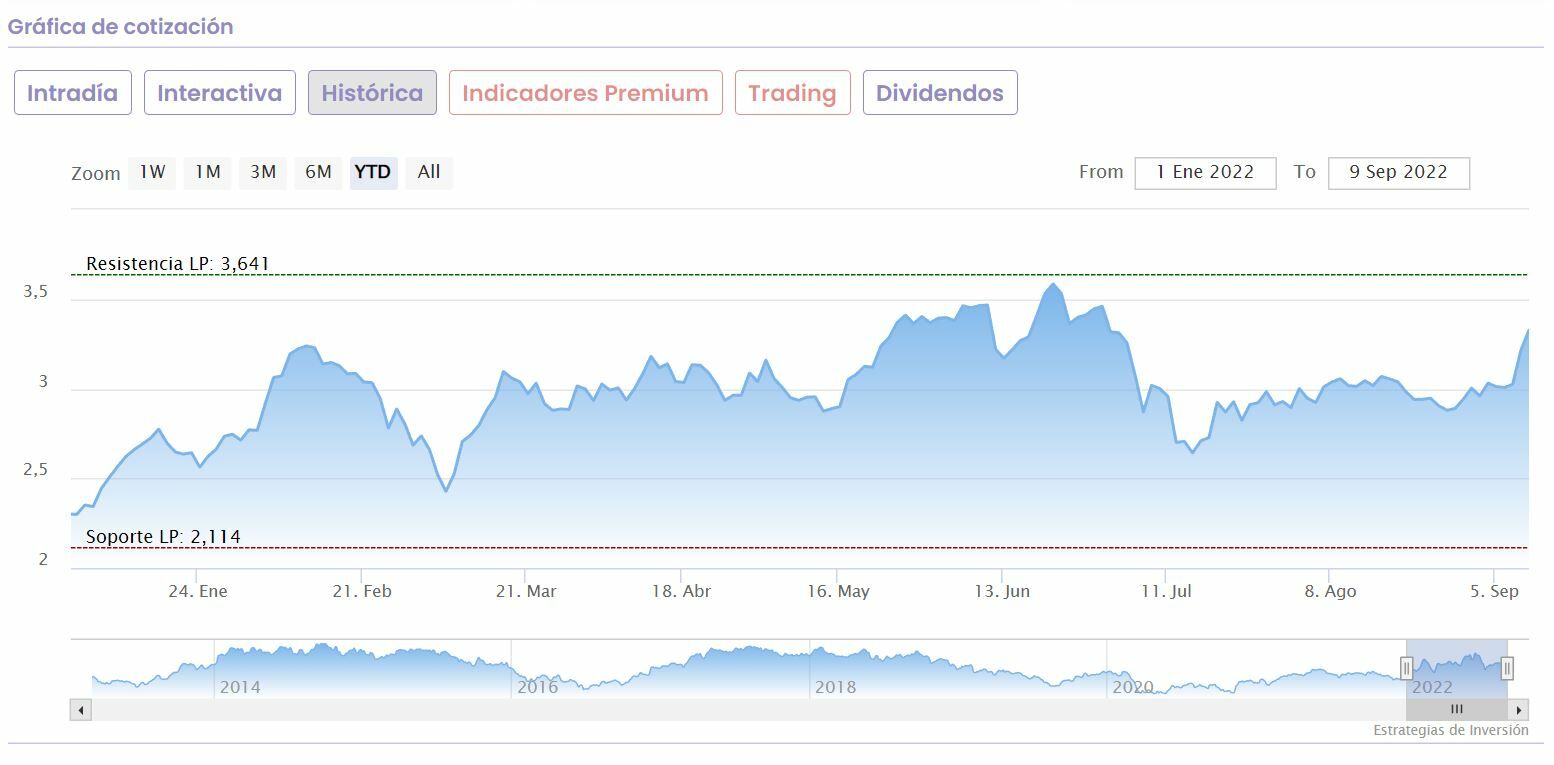Viewport: 1554px width, 765px height.
Task: Switch to the Trading tab
Action: tap(792, 93)
